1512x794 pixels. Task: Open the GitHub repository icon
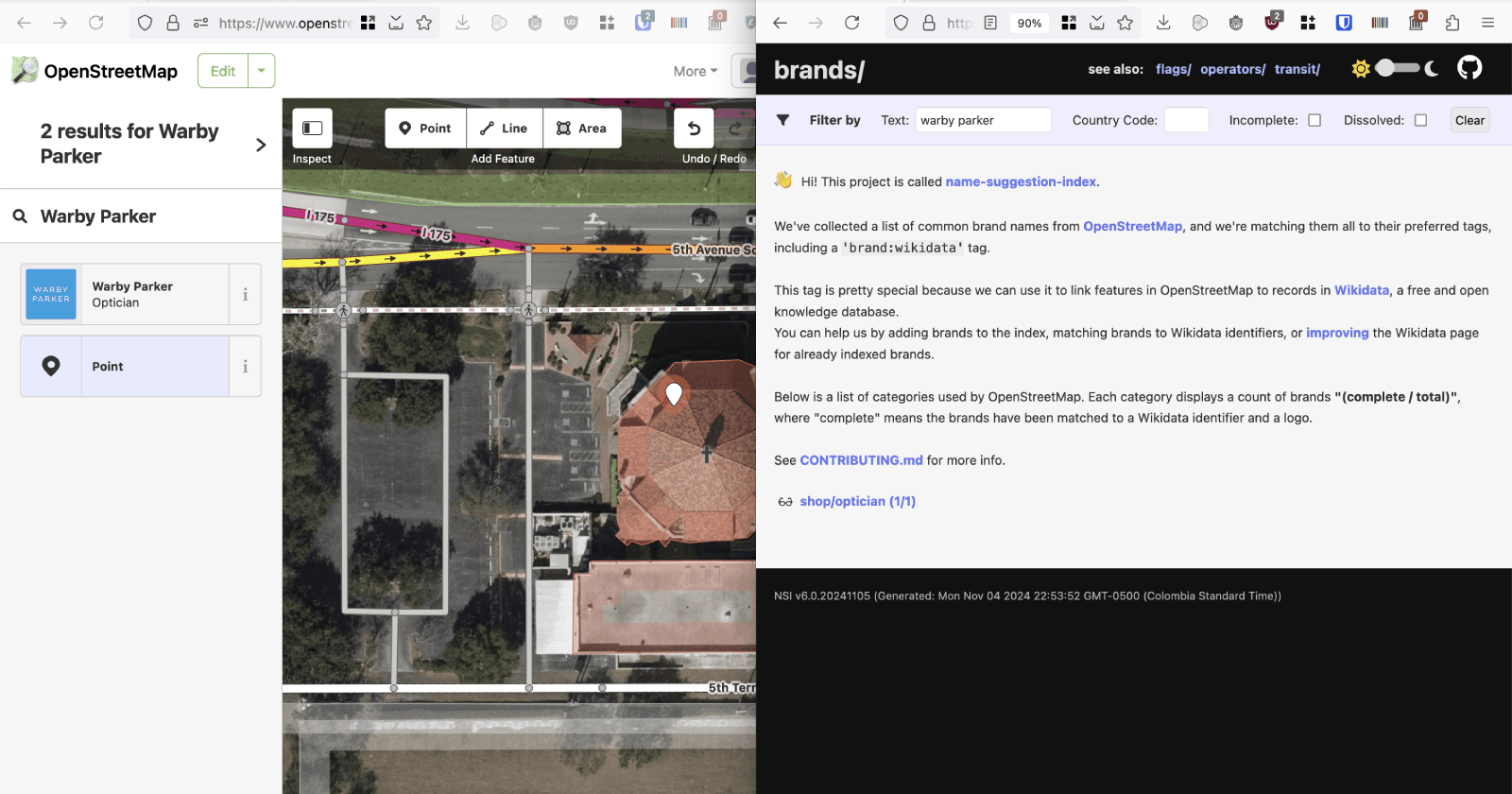click(x=1469, y=68)
